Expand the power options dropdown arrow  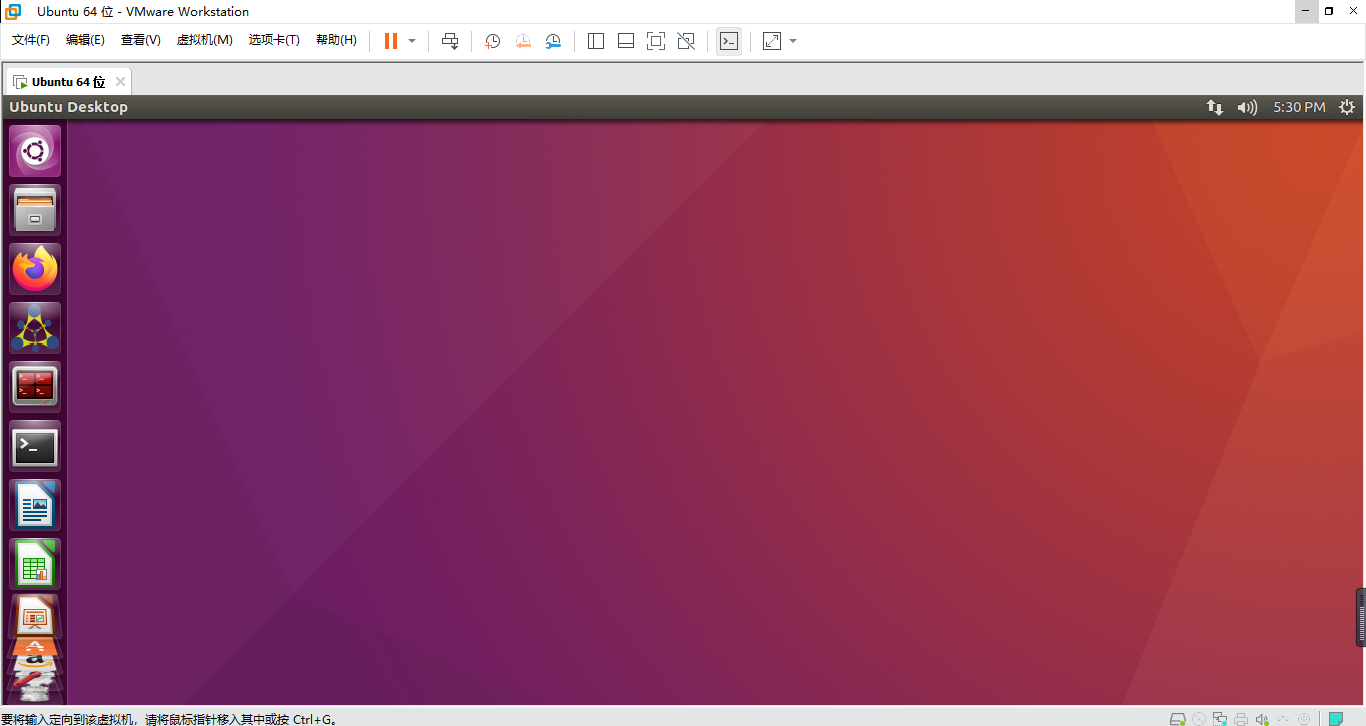coord(412,41)
